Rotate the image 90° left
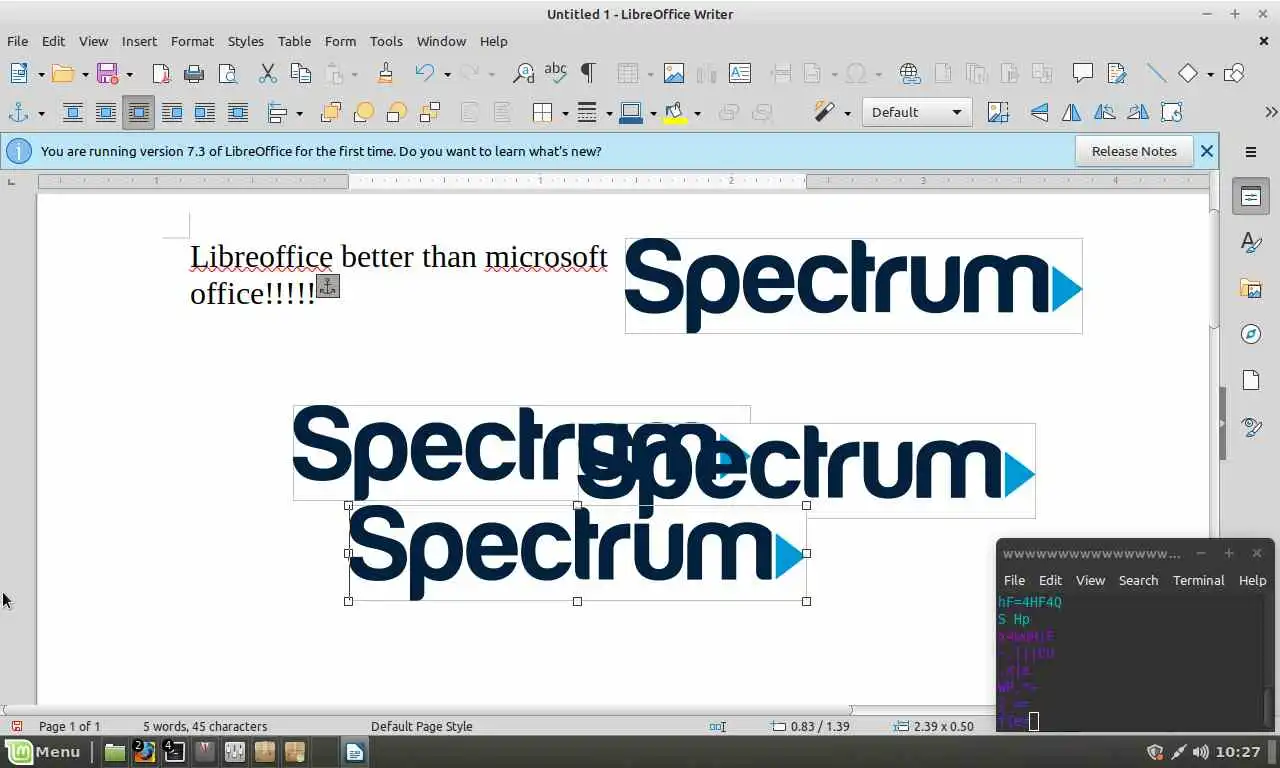The height and width of the screenshot is (768, 1280). pos(1105,112)
